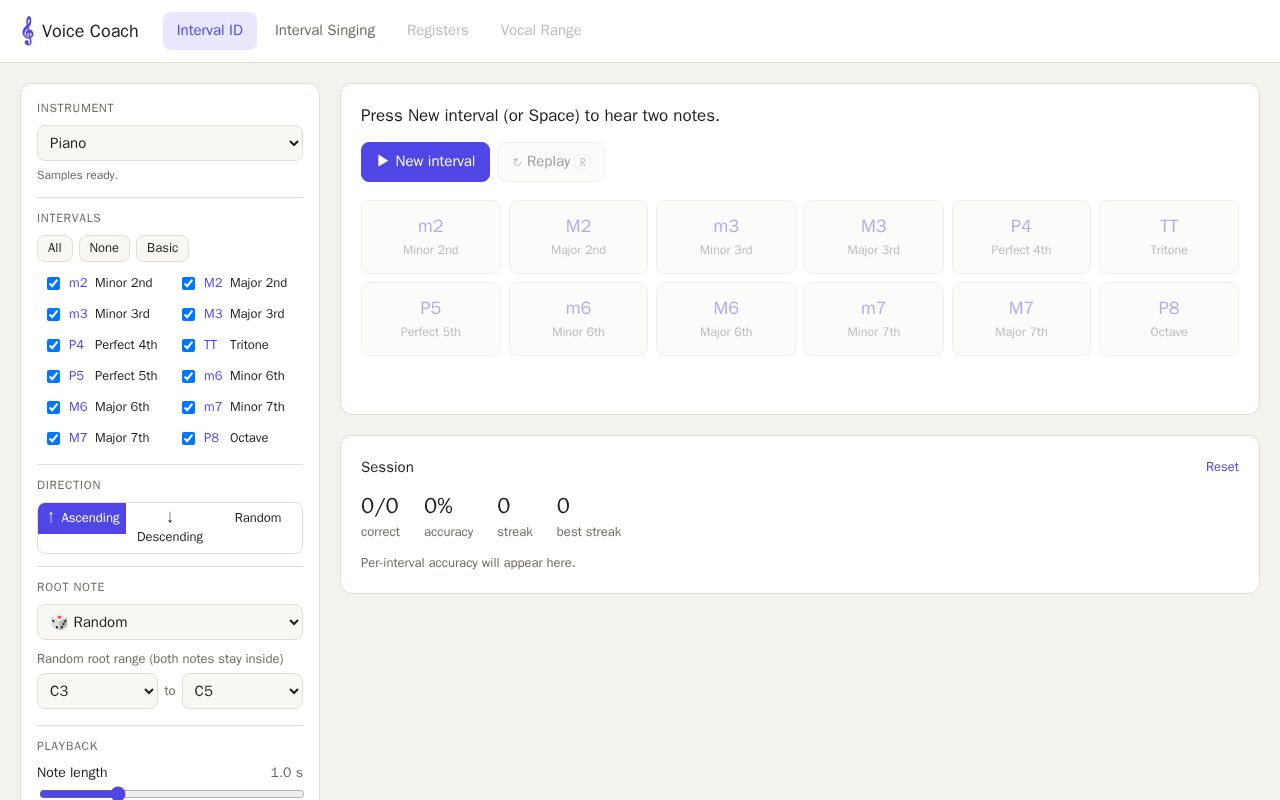Pick the m3 Minor 3rd answer card

coord(726,237)
